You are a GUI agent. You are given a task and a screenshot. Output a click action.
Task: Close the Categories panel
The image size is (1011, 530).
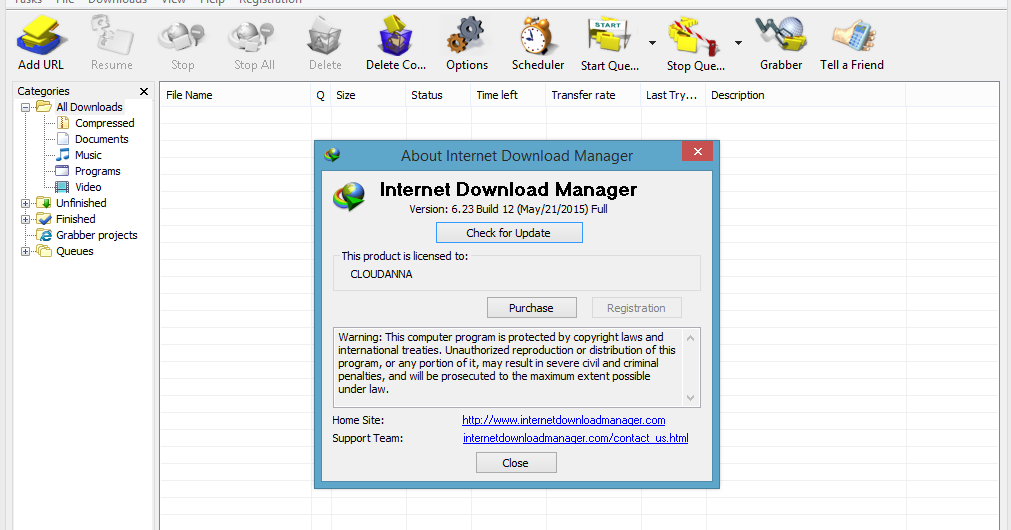[144, 92]
